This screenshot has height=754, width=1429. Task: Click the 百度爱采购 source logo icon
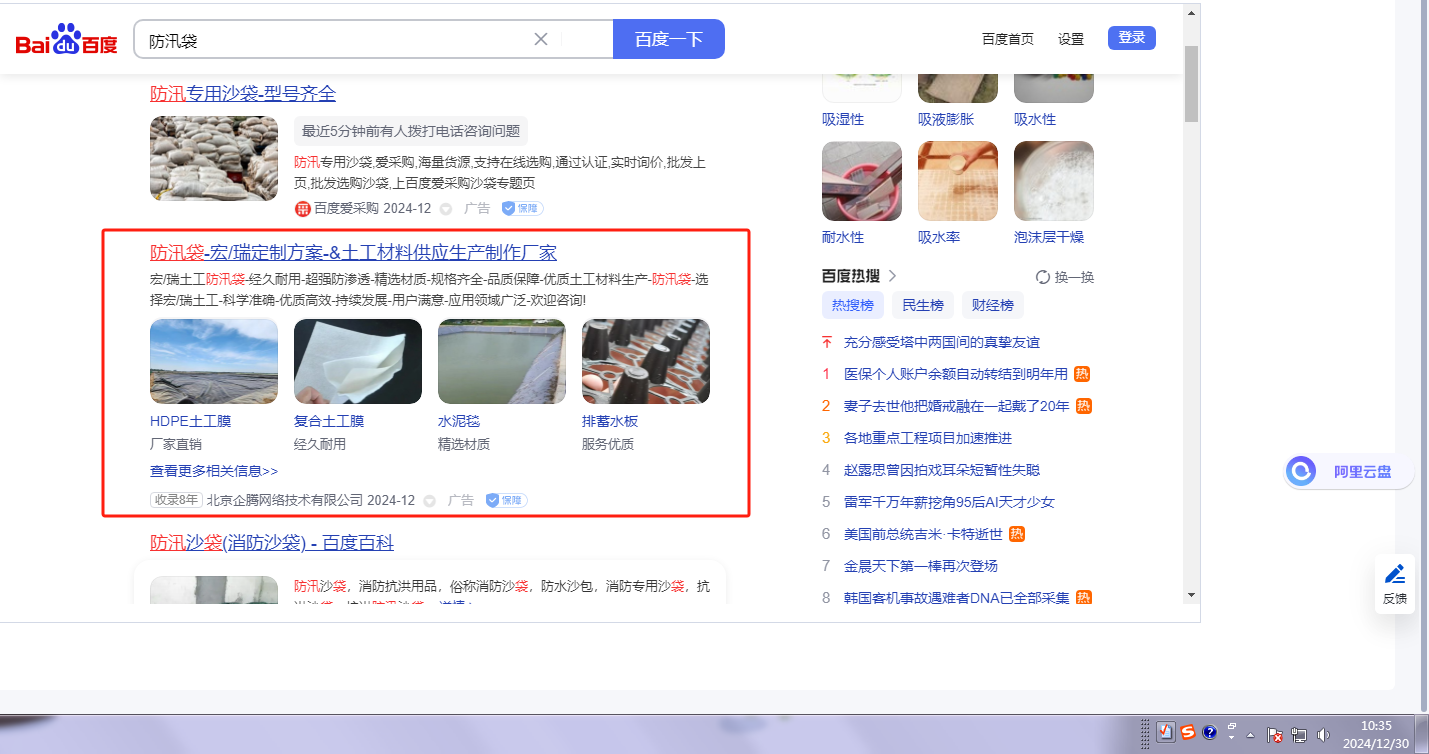(302, 209)
